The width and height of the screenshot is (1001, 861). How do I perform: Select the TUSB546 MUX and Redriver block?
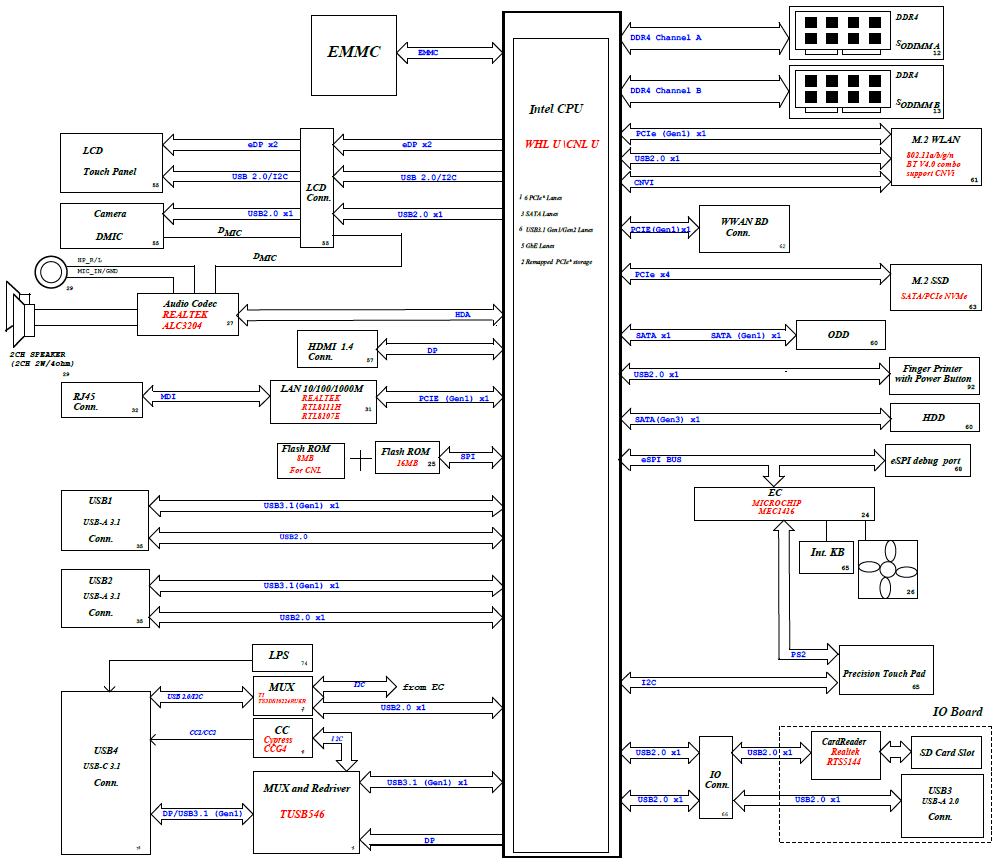[306, 810]
